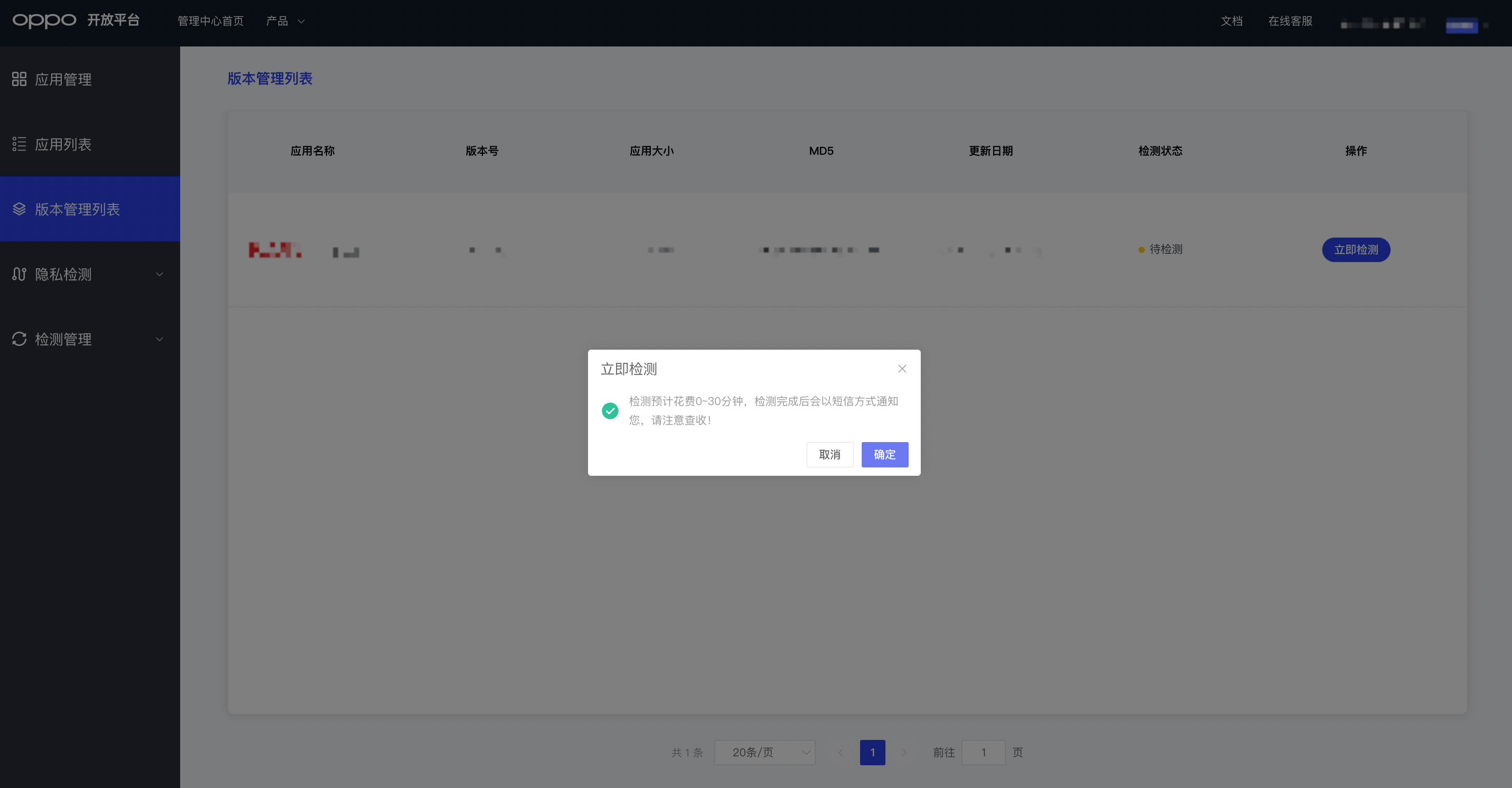Screen dimensions: 1512x788
Task: Click the 立即检测 button in the table row
Action: click(1356, 249)
